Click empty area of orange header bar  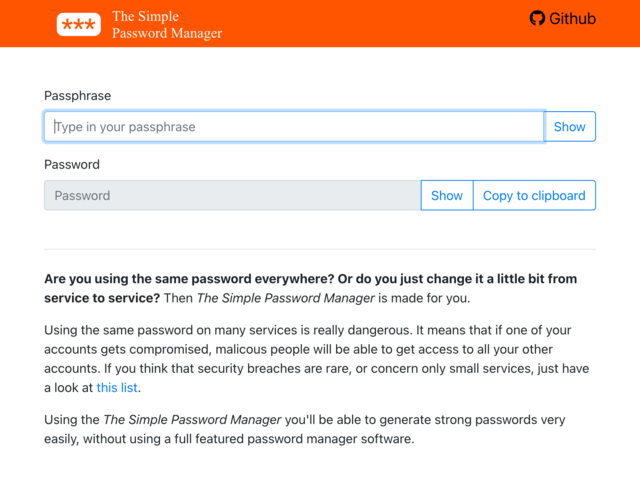367,24
